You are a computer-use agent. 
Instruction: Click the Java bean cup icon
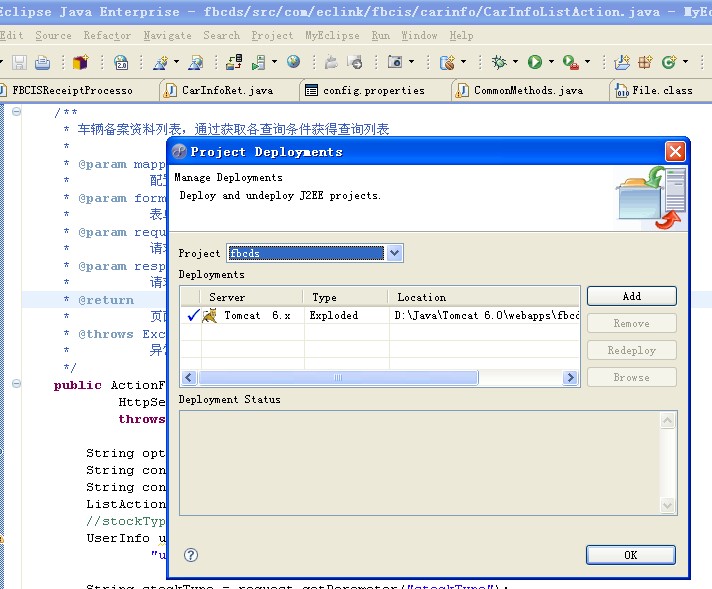[x=447, y=62]
